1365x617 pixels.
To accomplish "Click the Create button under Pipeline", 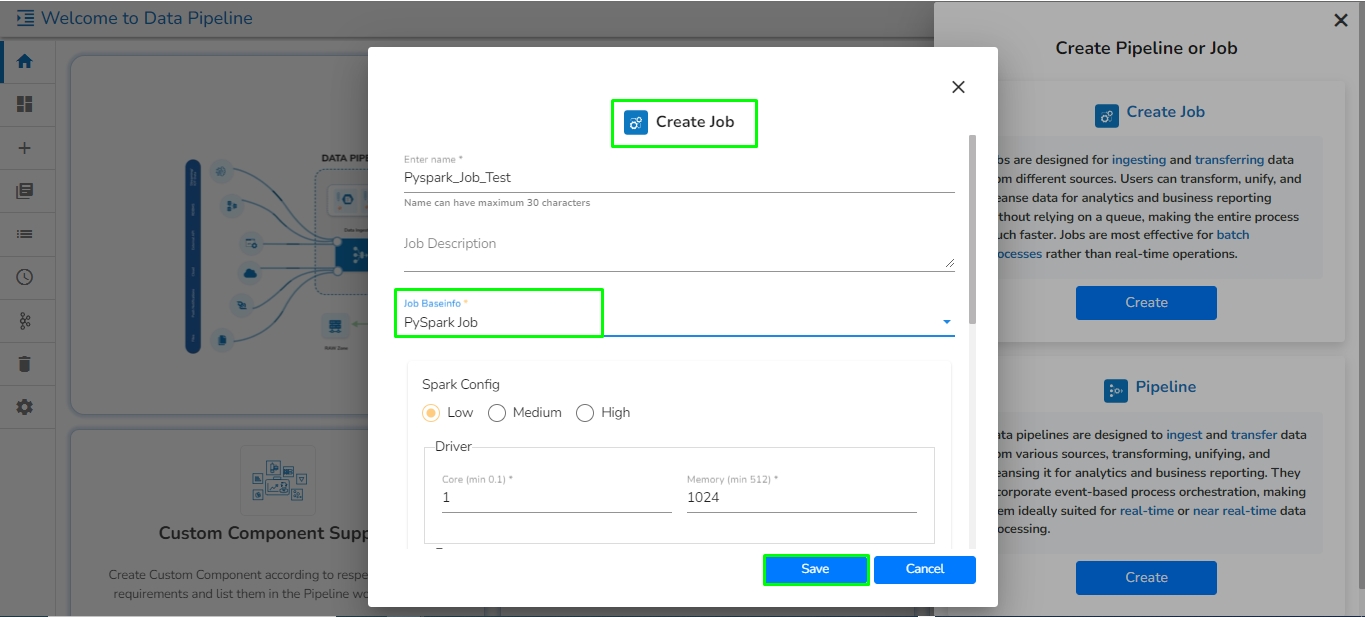I will tap(1146, 577).
